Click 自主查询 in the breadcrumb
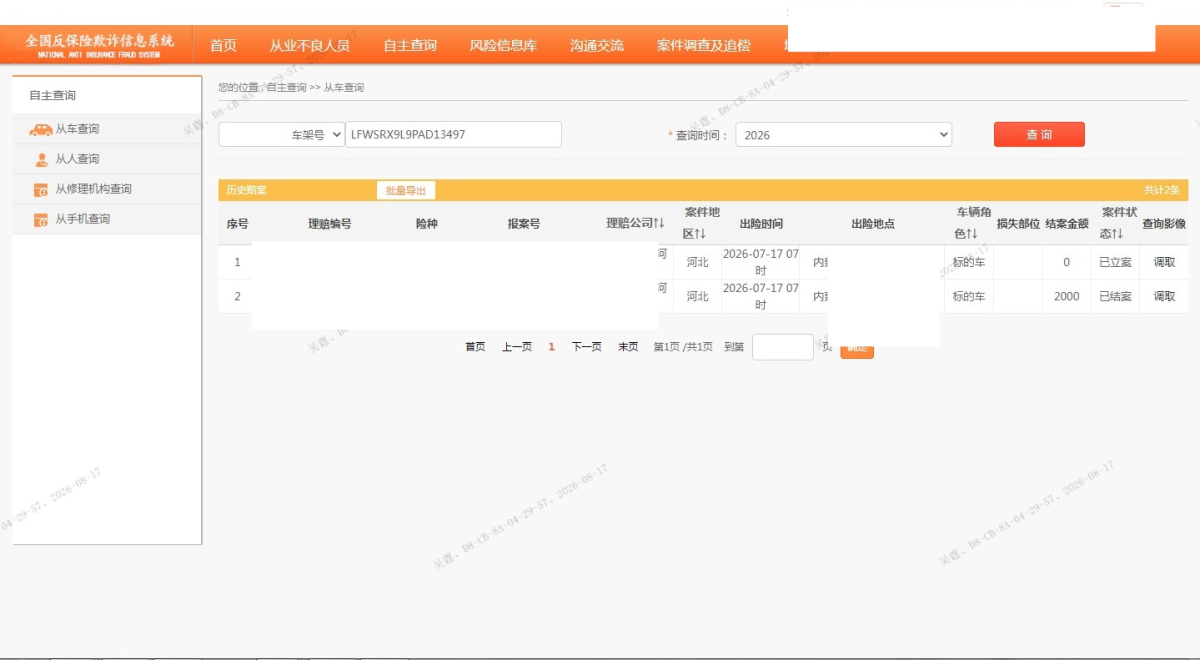The image size is (1200, 660). (x=287, y=88)
